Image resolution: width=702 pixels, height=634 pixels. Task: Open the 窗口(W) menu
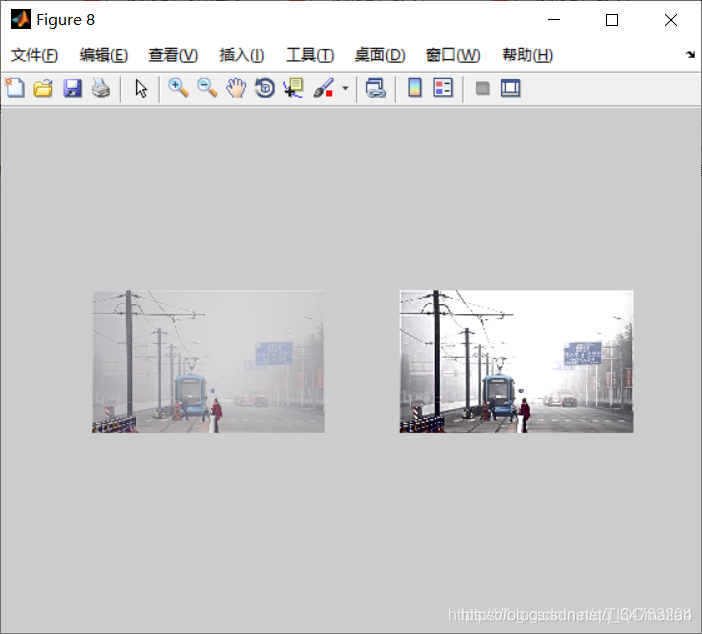point(453,55)
